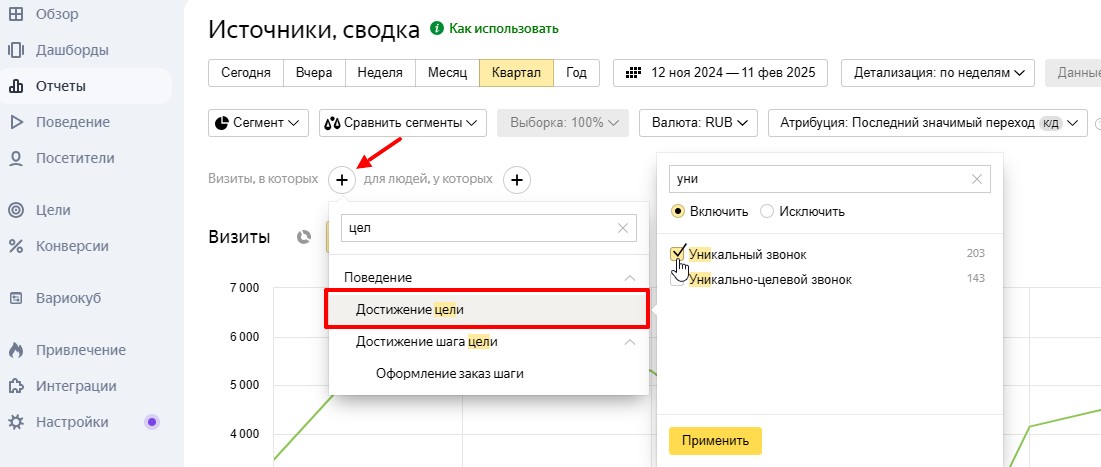This screenshot has width=1101, height=467.
Task: Select the "Исключить" radio button
Action: coord(767,211)
